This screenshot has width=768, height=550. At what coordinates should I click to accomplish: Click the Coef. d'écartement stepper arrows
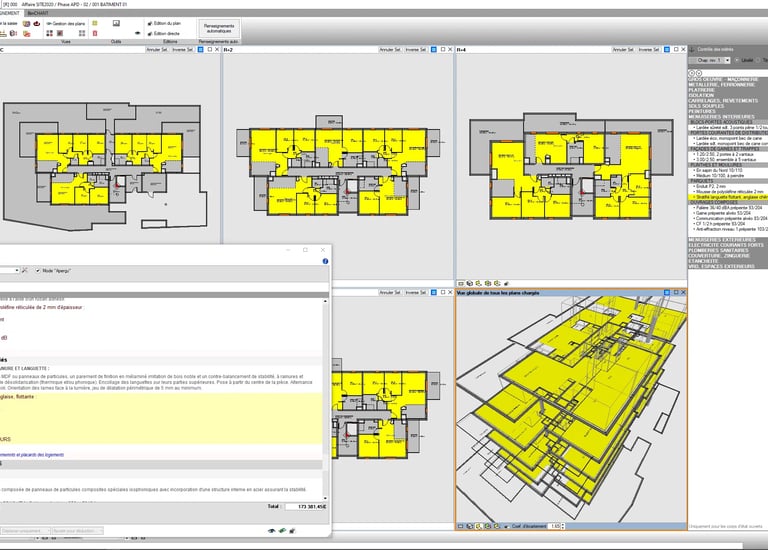[x=563, y=526]
